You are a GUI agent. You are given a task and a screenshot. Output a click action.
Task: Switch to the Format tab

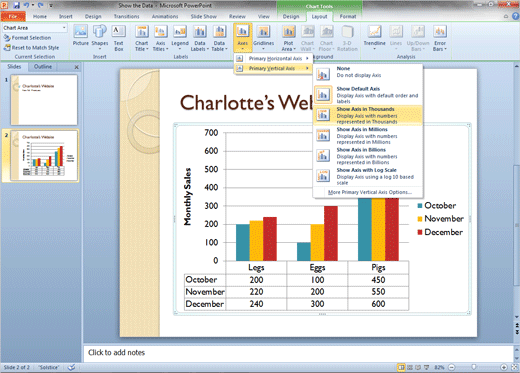[348, 16]
